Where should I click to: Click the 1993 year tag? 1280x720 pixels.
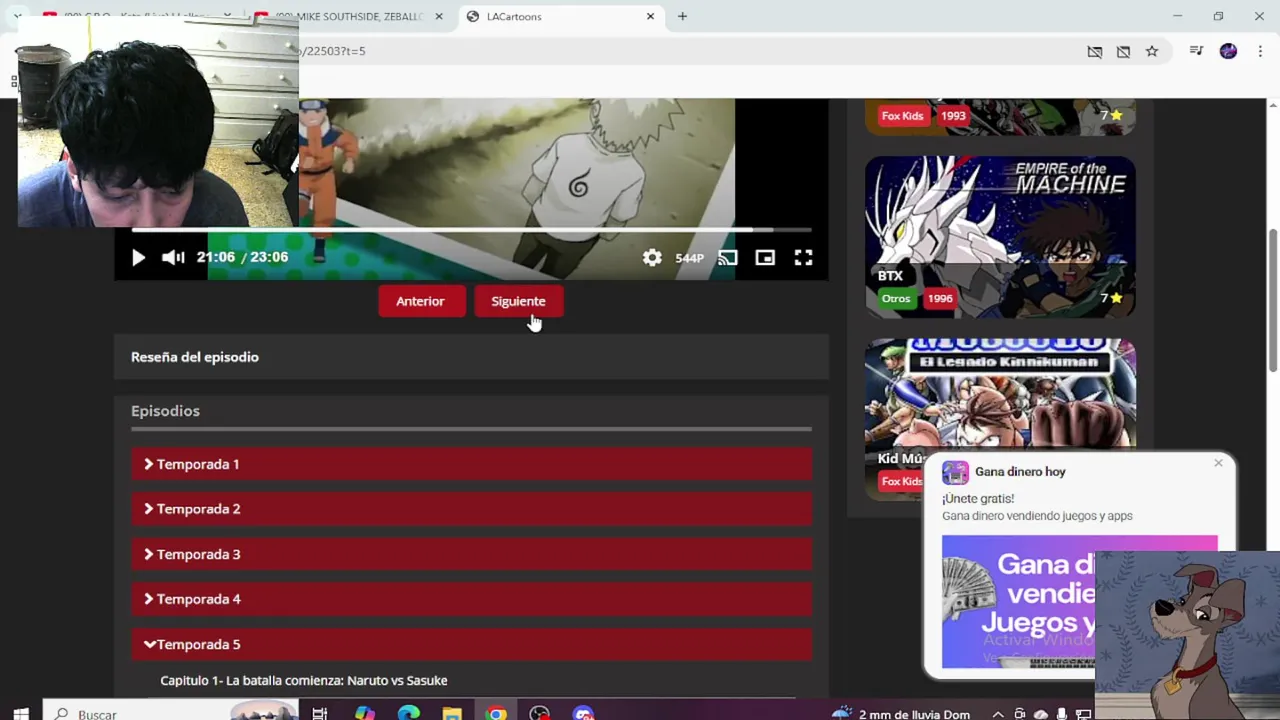[x=953, y=116]
